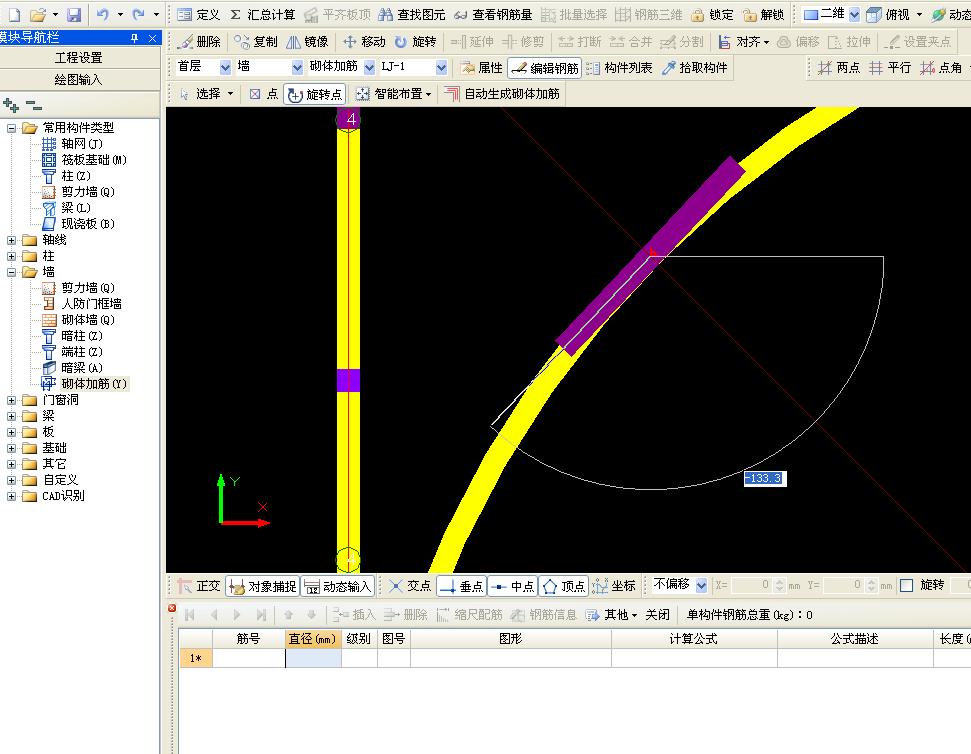The height and width of the screenshot is (754, 971).
Task: Select 砌体加筋(Y) in tree
Action: pyautogui.click(x=93, y=384)
